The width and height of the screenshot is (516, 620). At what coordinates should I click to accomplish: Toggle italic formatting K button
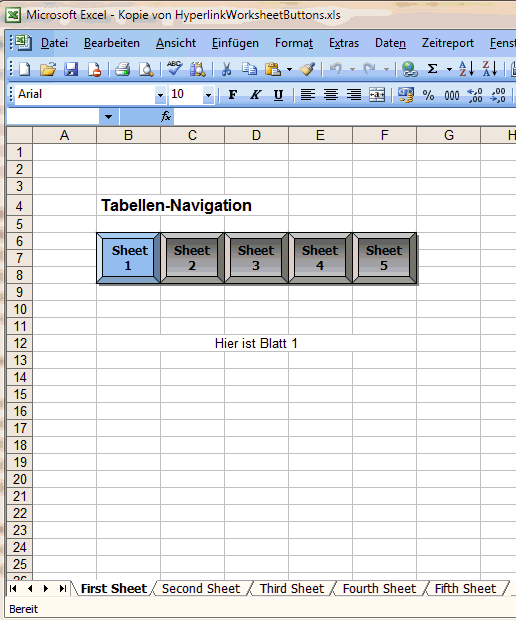(255, 95)
